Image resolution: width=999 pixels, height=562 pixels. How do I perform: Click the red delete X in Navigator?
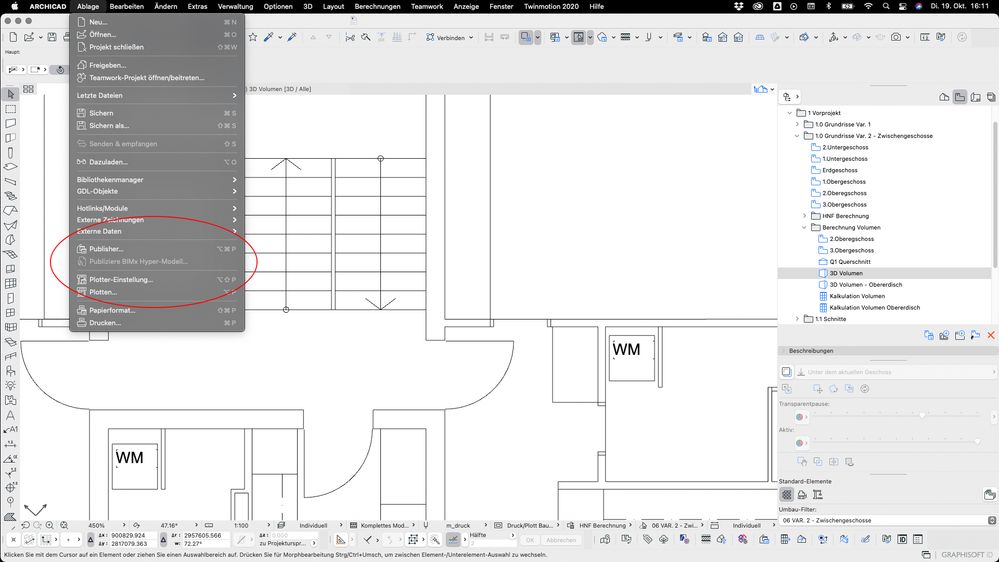coord(991,335)
